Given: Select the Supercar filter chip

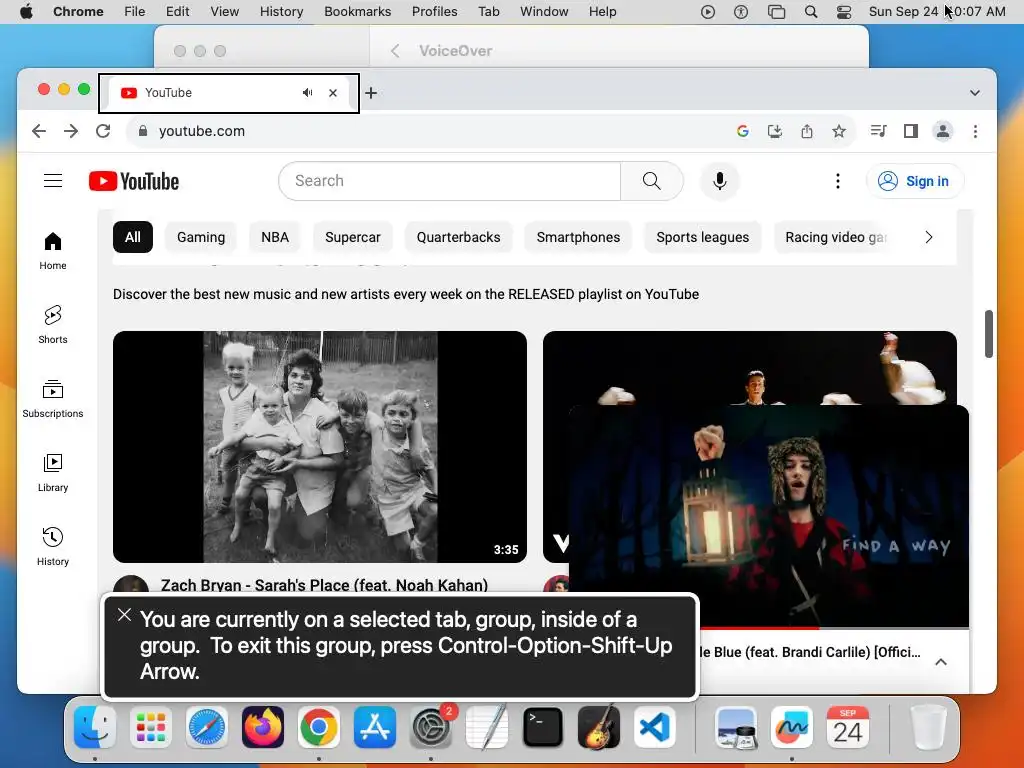Looking at the screenshot, I should (353, 237).
